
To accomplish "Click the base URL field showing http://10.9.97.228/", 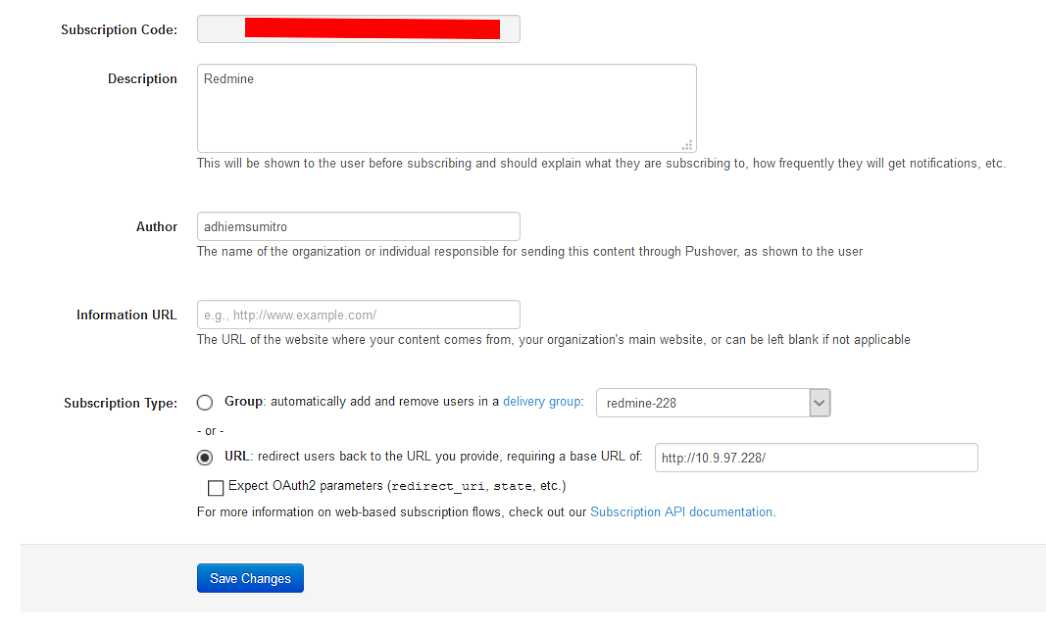I will [815, 457].
